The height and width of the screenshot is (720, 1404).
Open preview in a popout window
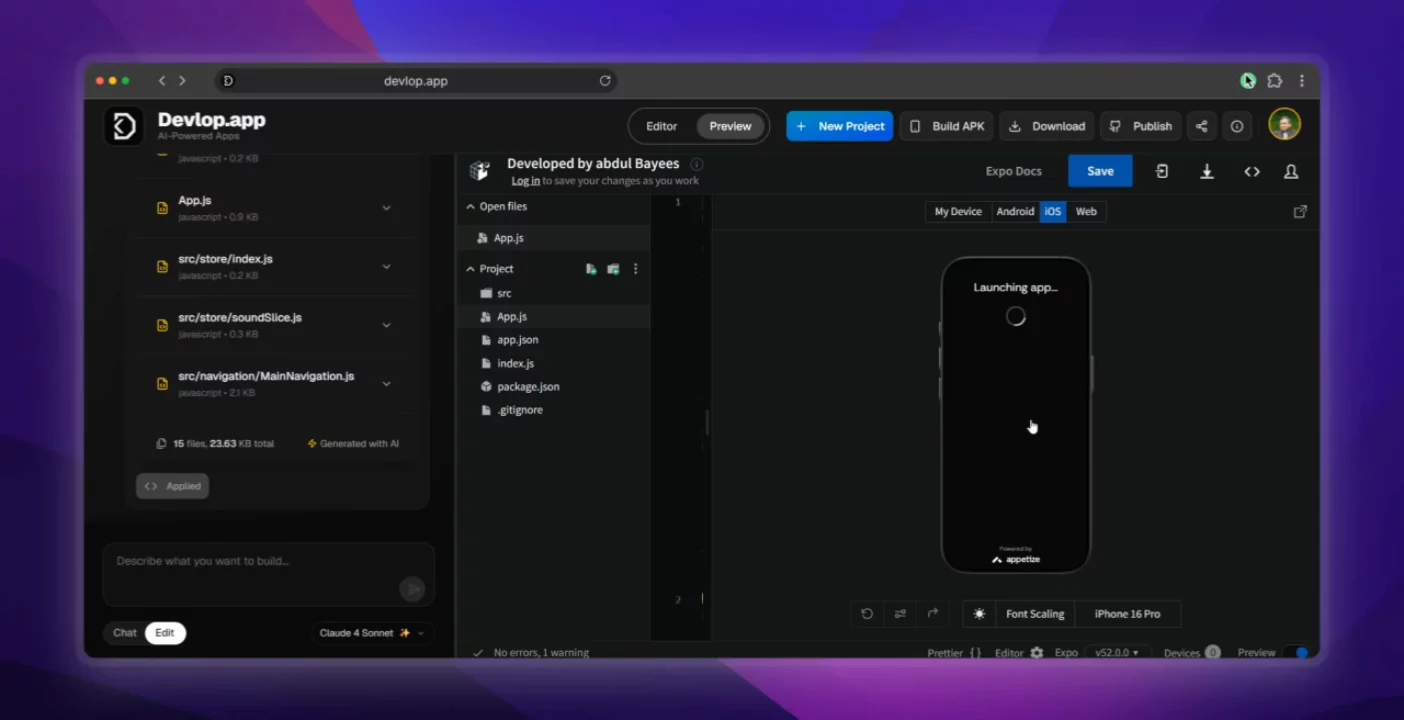[x=1300, y=211]
